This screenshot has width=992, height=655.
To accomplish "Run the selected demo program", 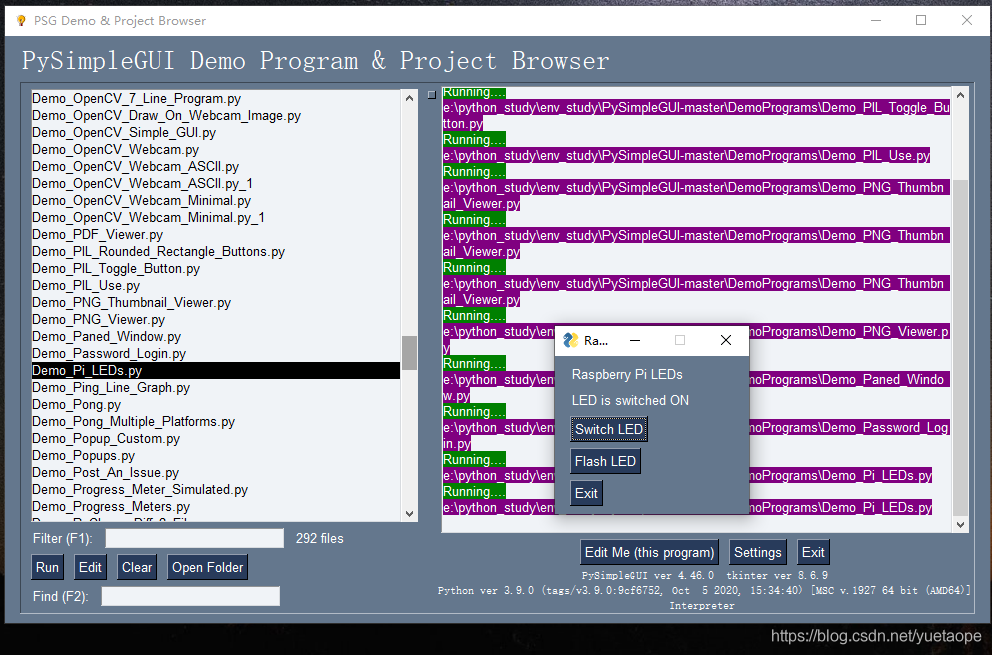I will (47, 568).
